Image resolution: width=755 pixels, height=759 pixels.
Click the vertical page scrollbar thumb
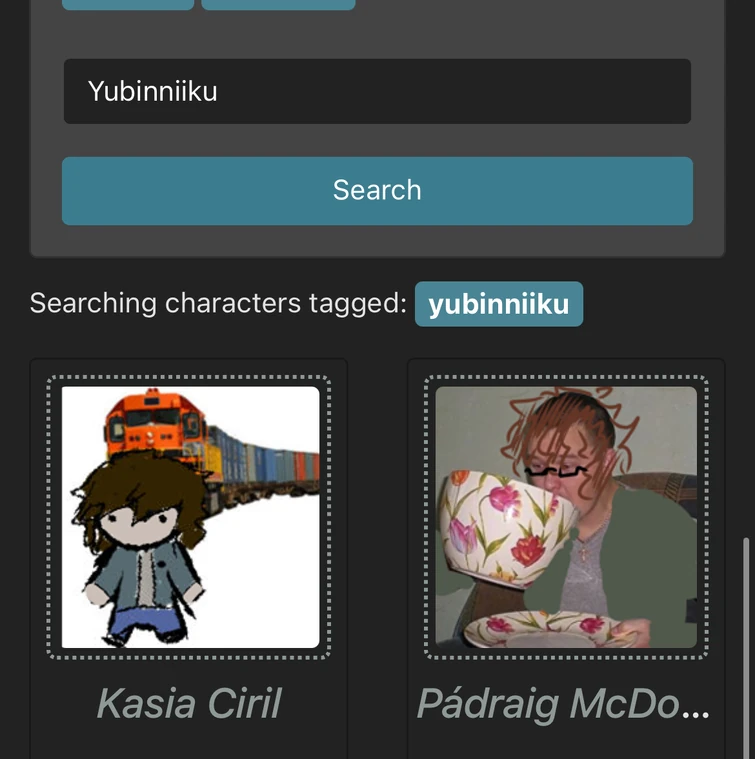(746, 647)
